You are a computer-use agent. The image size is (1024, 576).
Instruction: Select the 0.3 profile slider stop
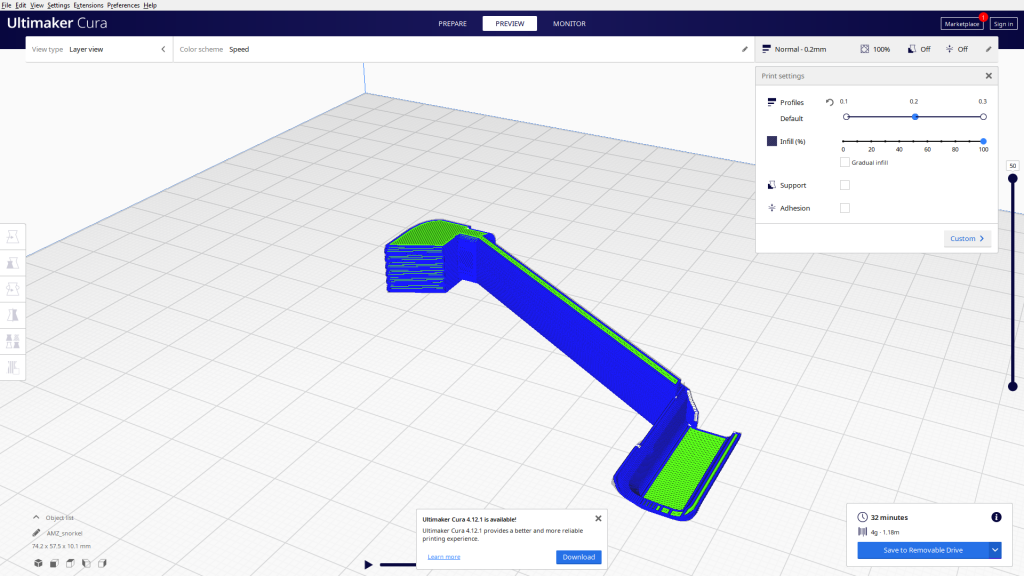point(983,117)
